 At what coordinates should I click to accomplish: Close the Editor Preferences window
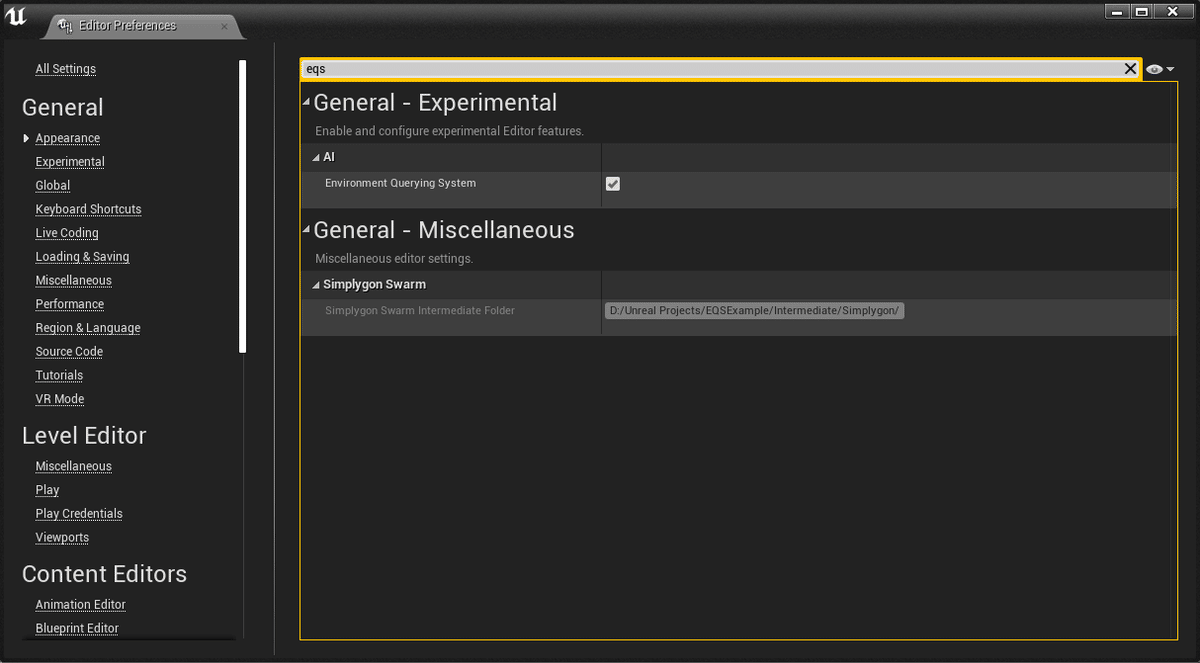[1174, 11]
